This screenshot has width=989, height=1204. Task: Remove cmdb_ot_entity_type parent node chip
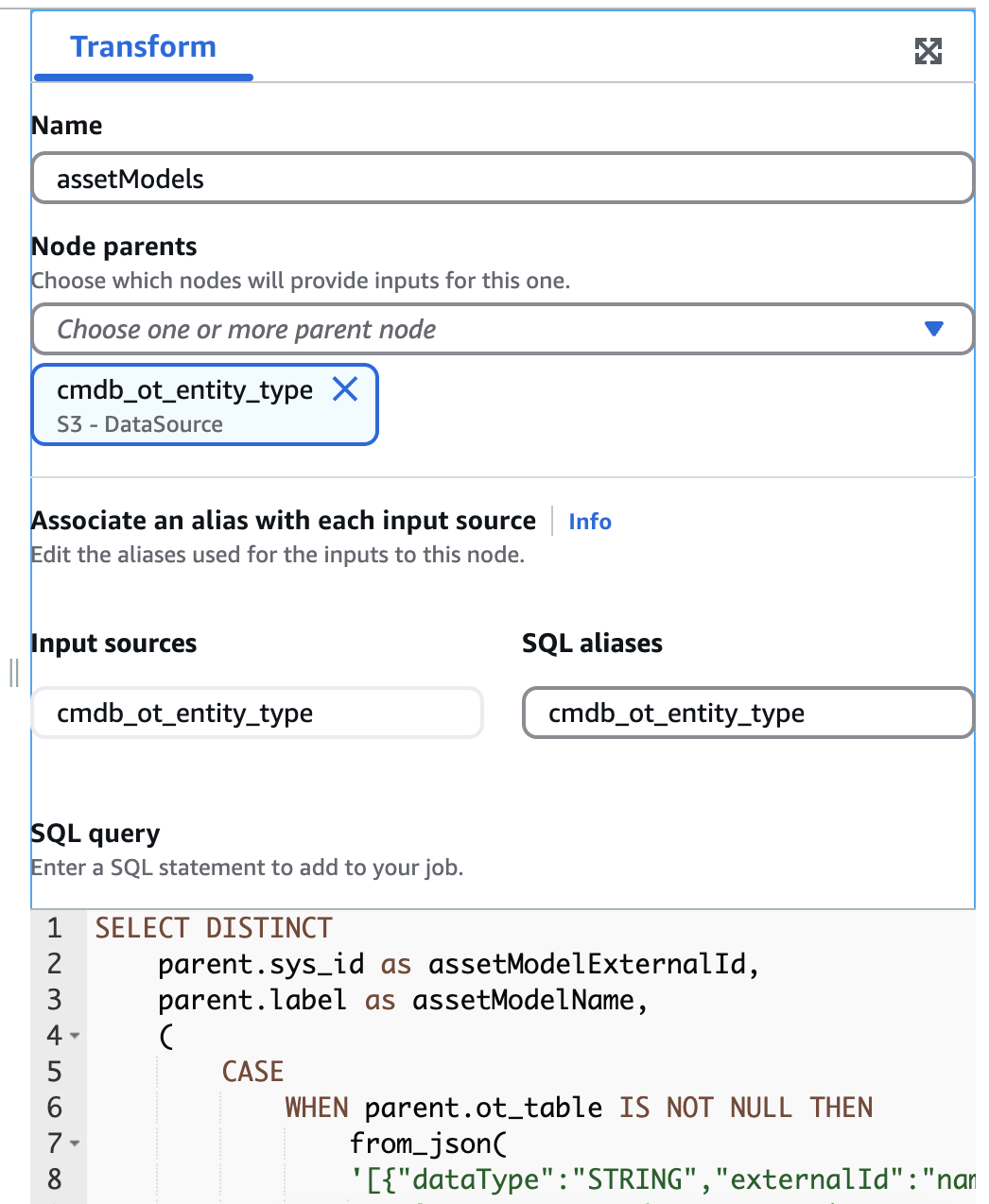(x=345, y=388)
